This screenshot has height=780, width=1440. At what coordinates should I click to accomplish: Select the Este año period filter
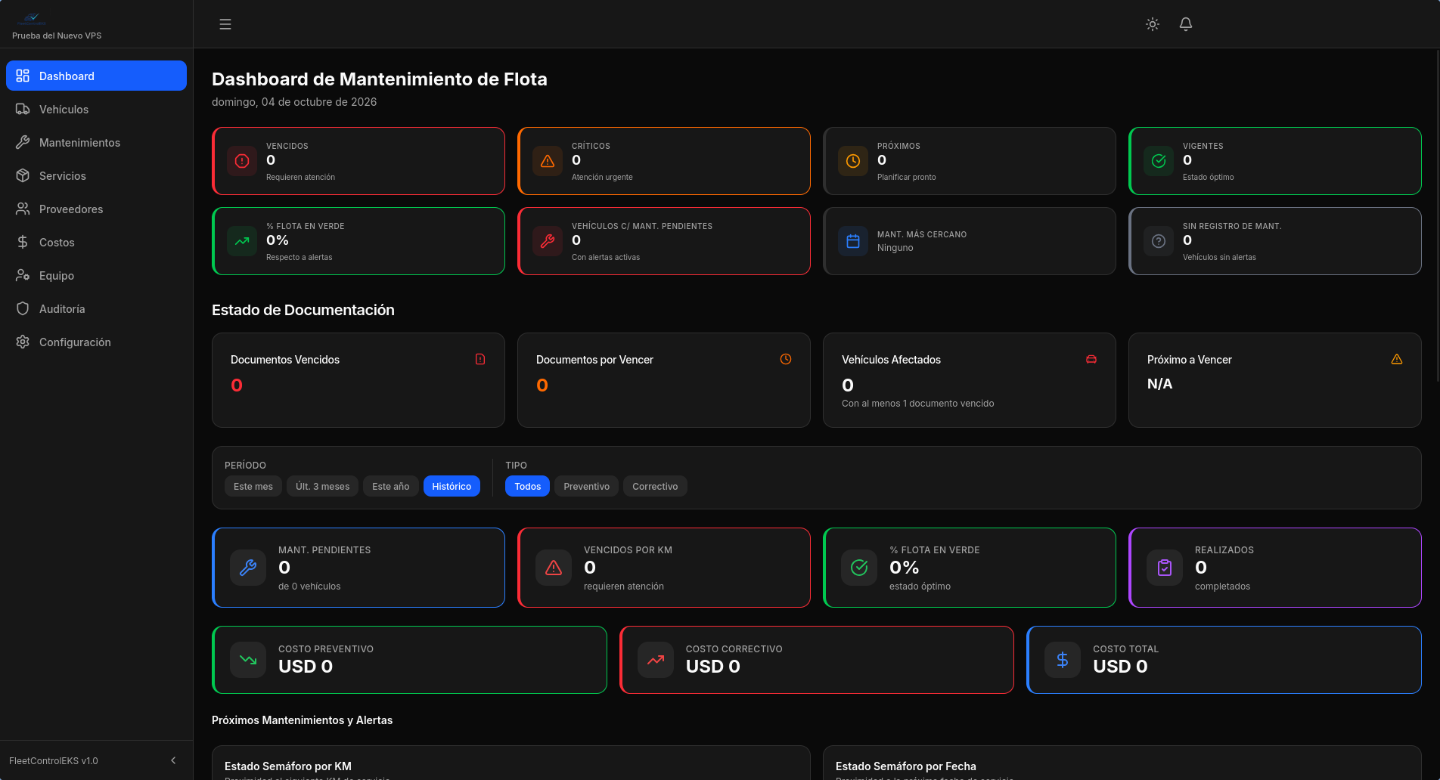pyautogui.click(x=390, y=486)
